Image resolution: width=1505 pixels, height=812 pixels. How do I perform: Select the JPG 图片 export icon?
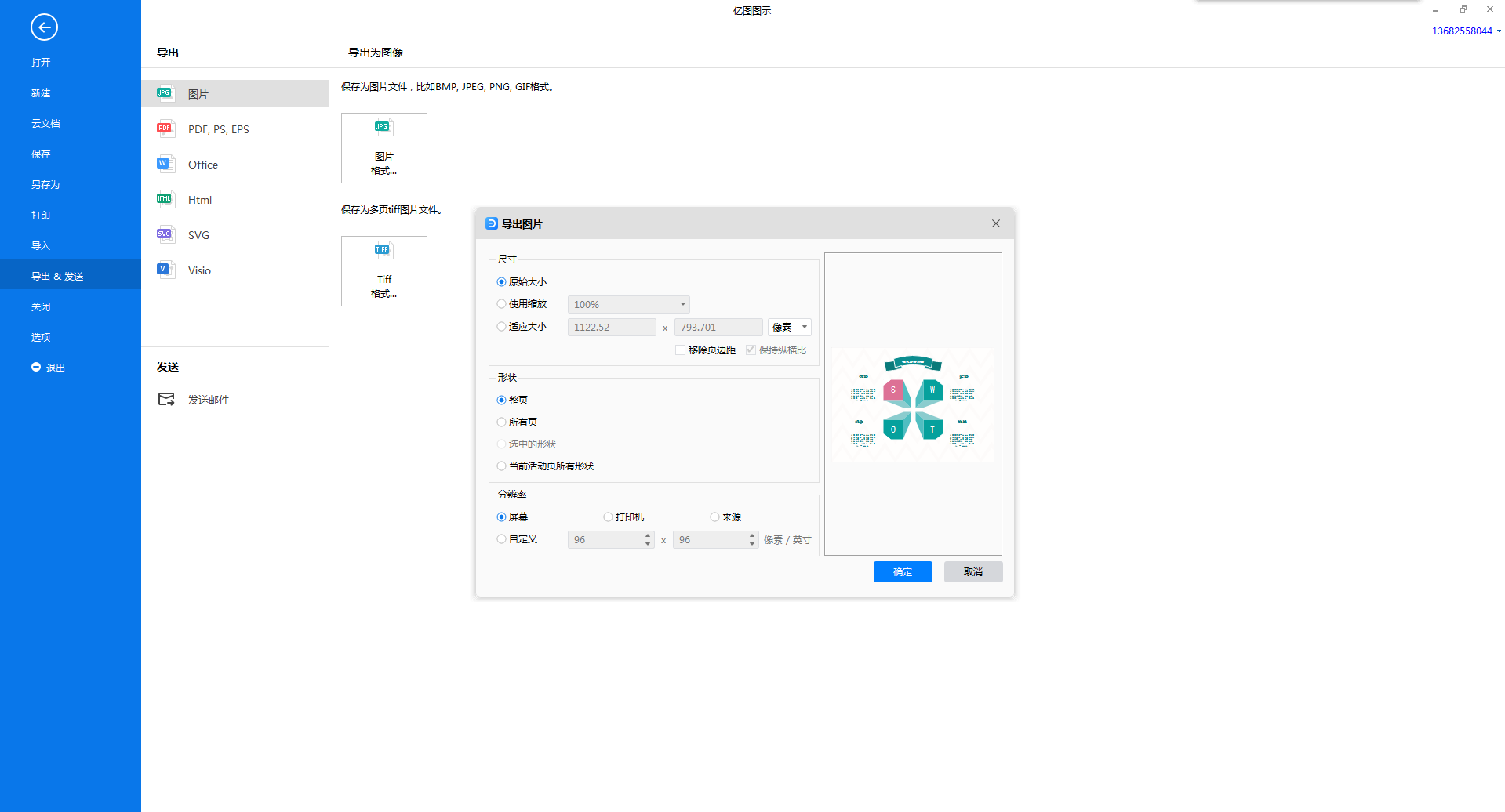165,93
